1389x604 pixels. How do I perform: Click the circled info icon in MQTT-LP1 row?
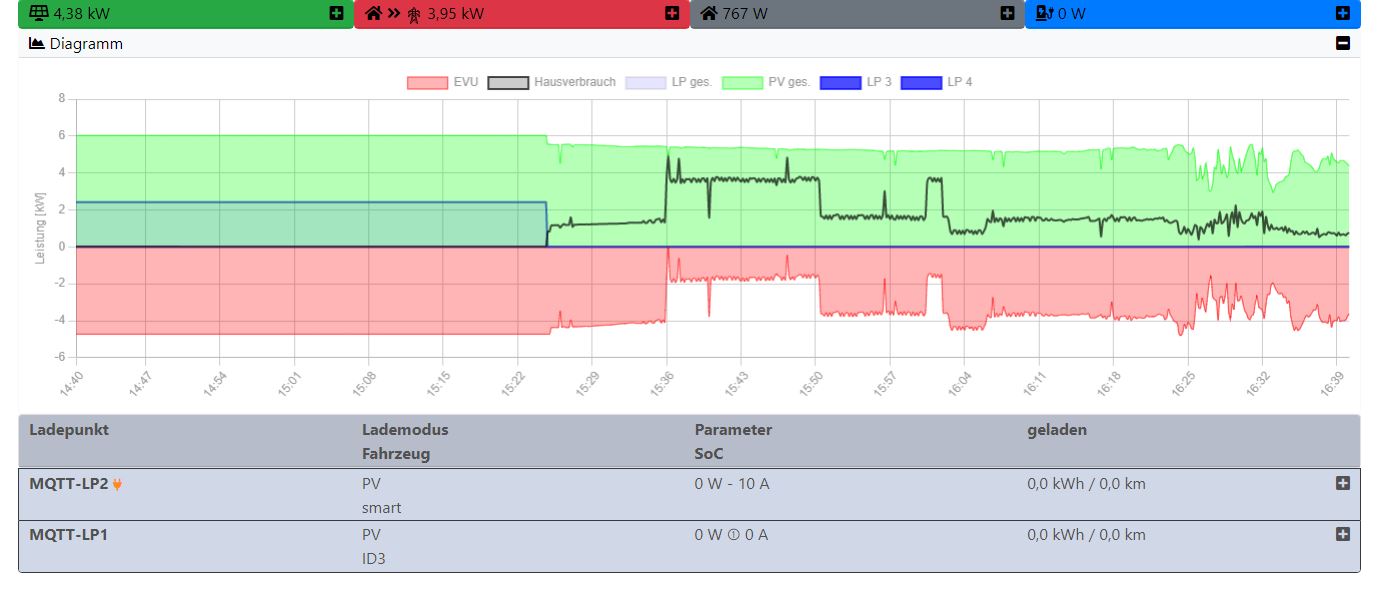(x=732, y=535)
